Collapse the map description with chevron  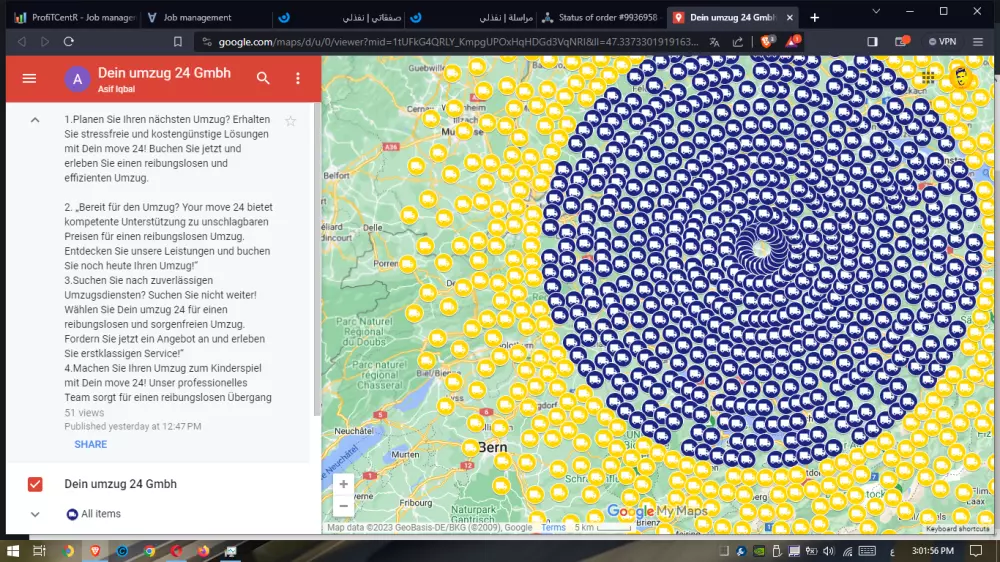tap(35, 120)
